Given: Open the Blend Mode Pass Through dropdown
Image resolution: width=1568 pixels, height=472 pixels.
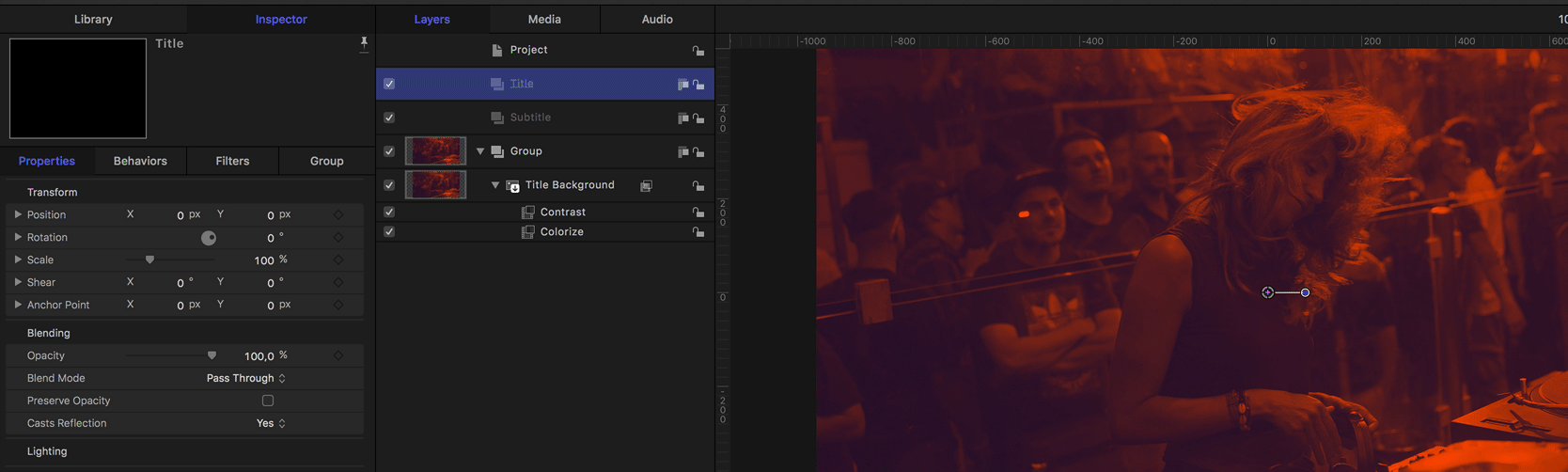Looking at the screenshot, I should [x=246, y=378].
